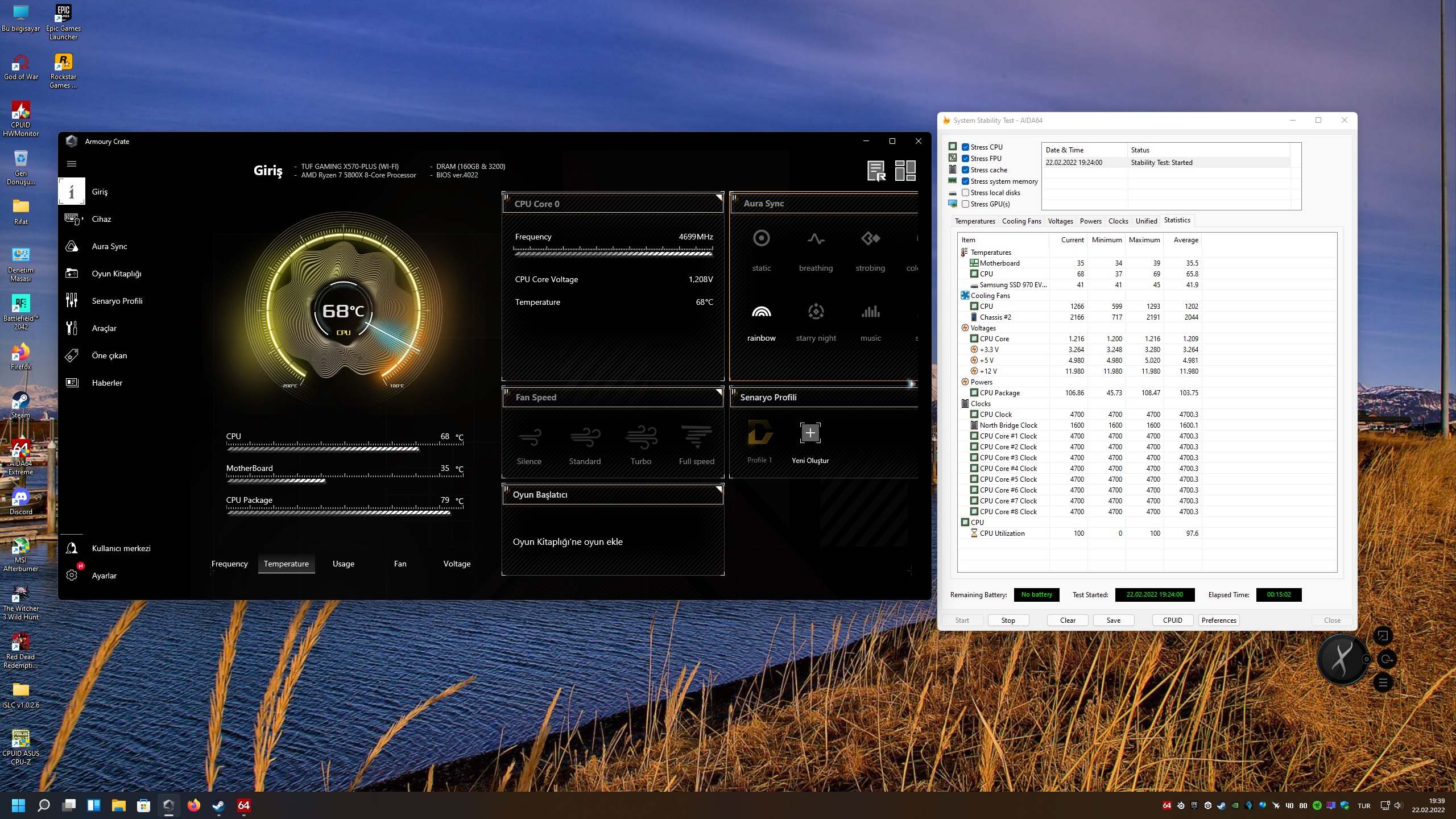Open Kullanıcı merkezi user center icon
Viewport: 1456px width, 819px height.
pyautogui.click(x=72, y=548)
